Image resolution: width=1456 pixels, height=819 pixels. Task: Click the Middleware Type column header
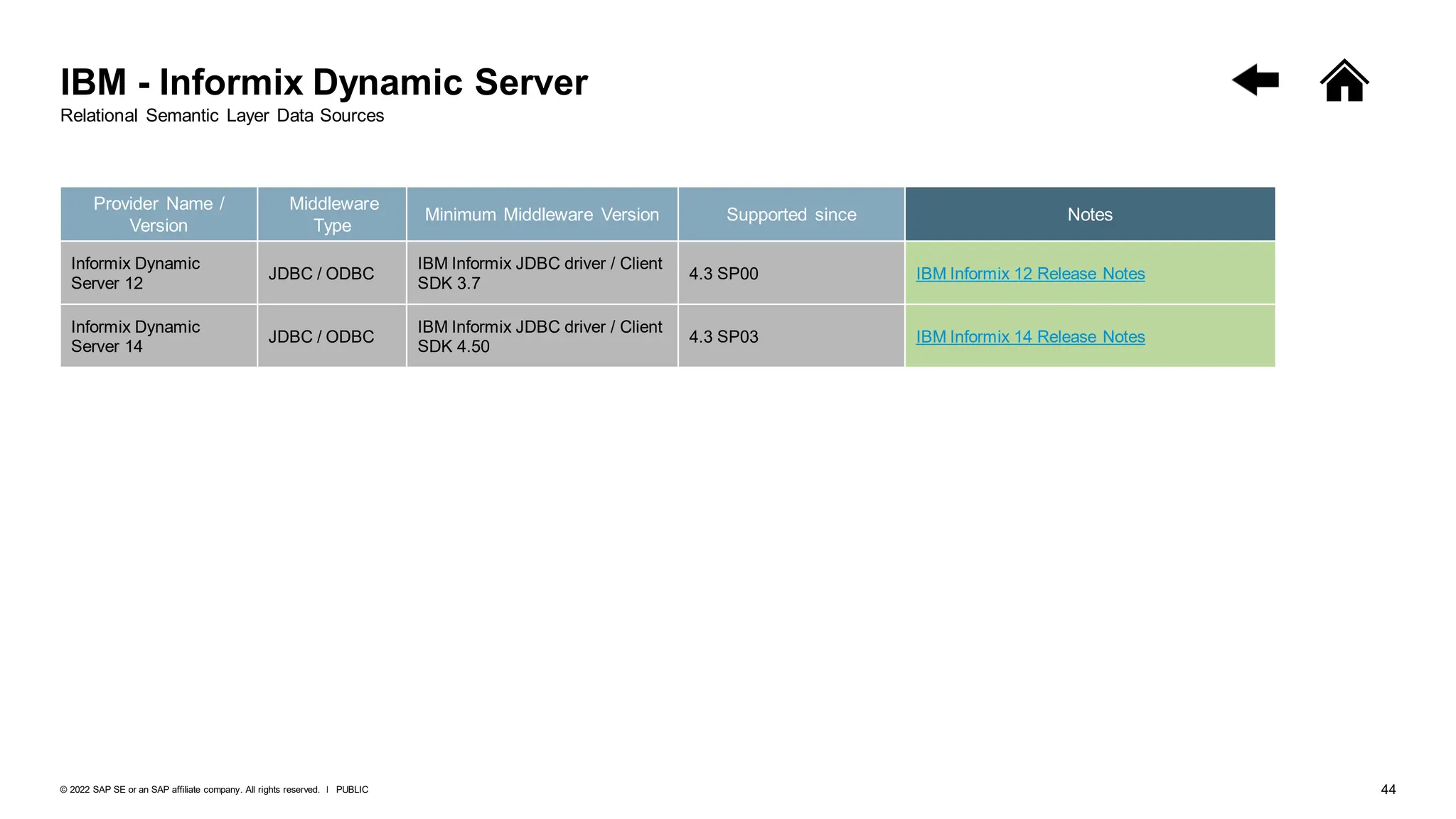tap(333, 215)
